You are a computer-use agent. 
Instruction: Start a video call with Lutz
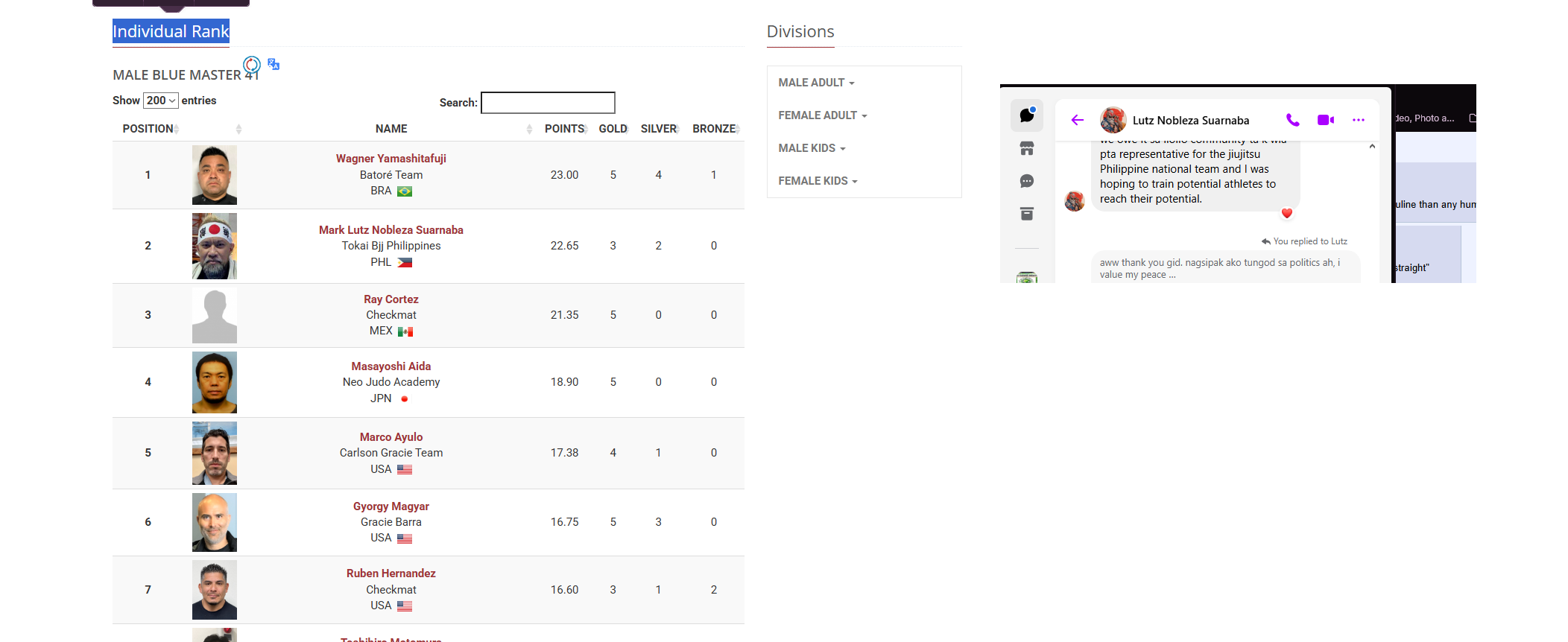(1326, 120)
